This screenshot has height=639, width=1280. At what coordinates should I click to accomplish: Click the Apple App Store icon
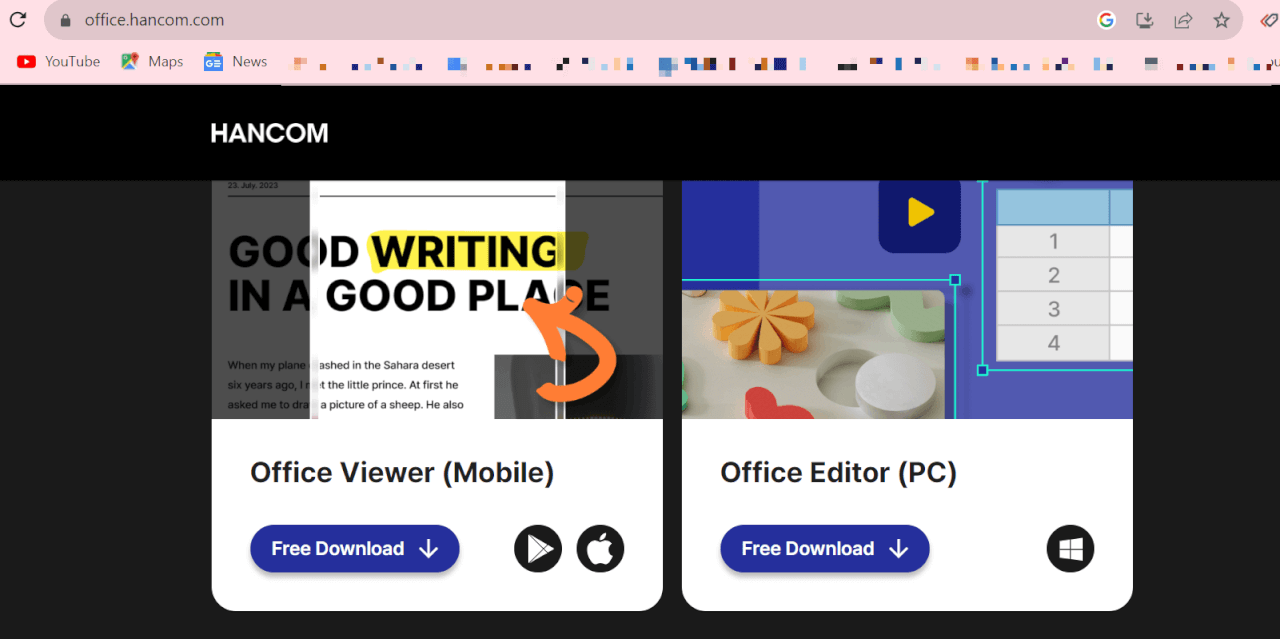[600, 548]
